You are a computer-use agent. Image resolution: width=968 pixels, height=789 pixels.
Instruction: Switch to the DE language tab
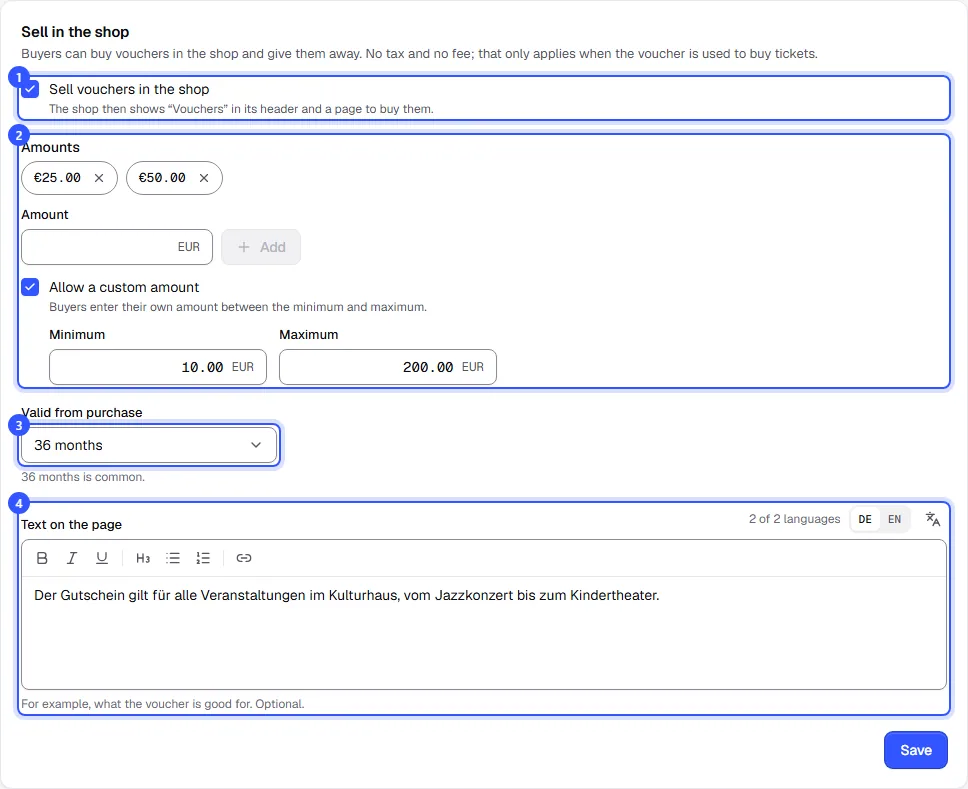point(865,519)
